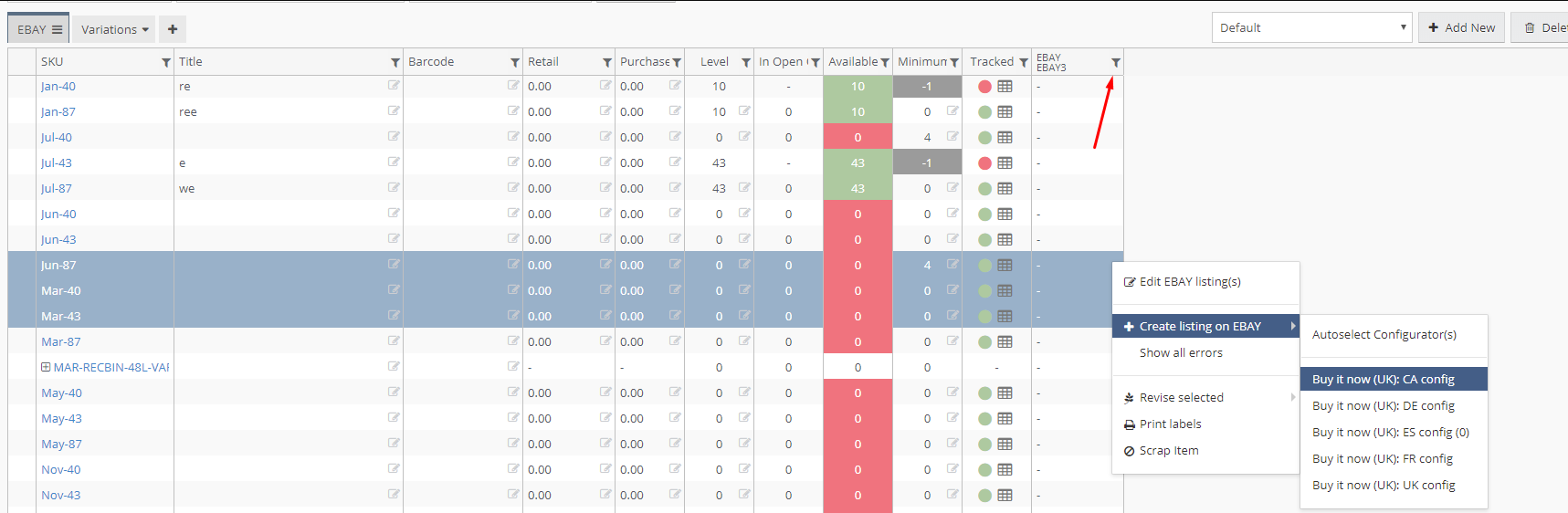1568x513 pixels.
Task: Edit retail price of Jul-40
Action: pyautogui.click(x=605, y=136)
